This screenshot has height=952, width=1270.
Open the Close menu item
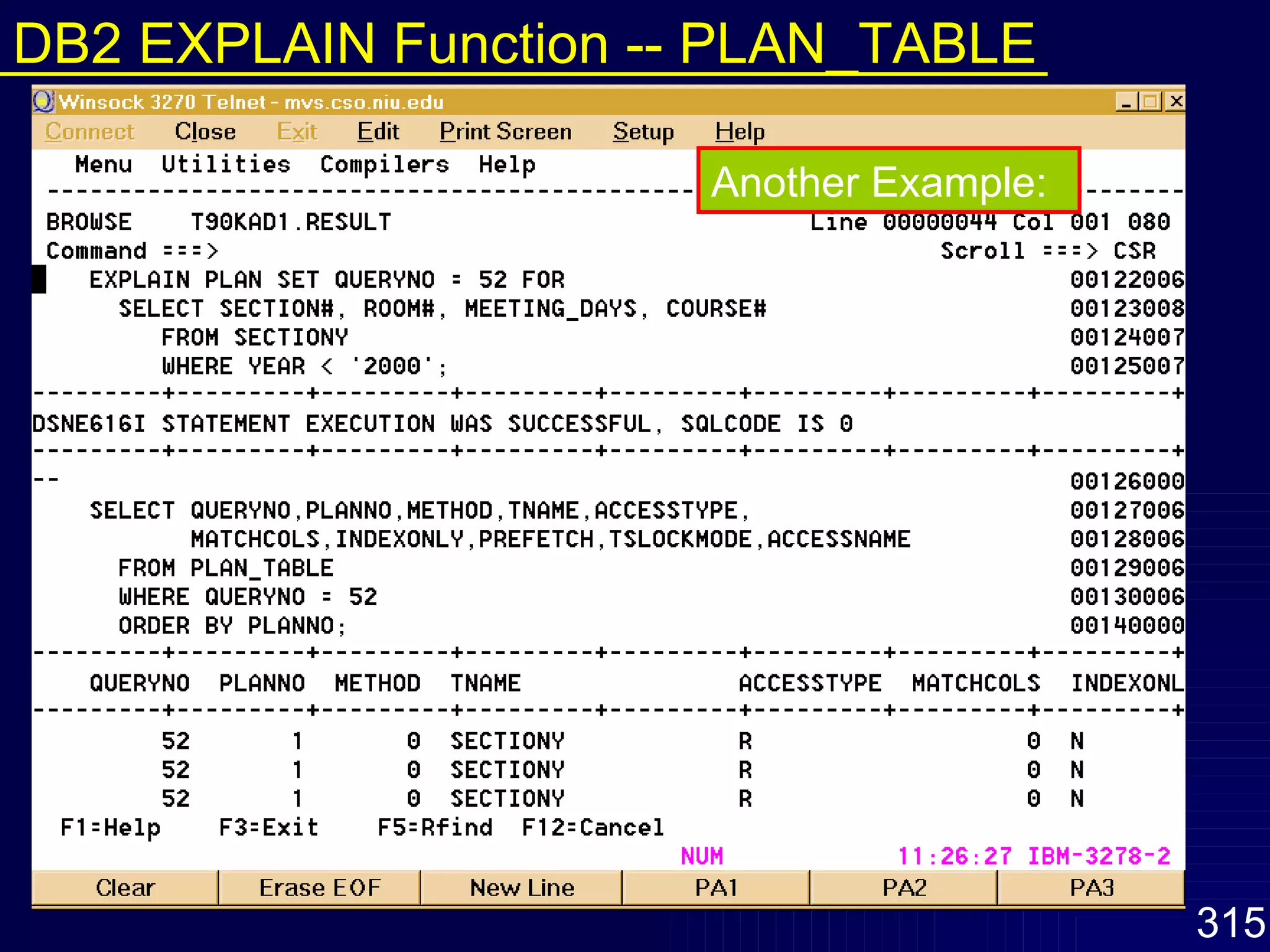[x=205, y=132]
